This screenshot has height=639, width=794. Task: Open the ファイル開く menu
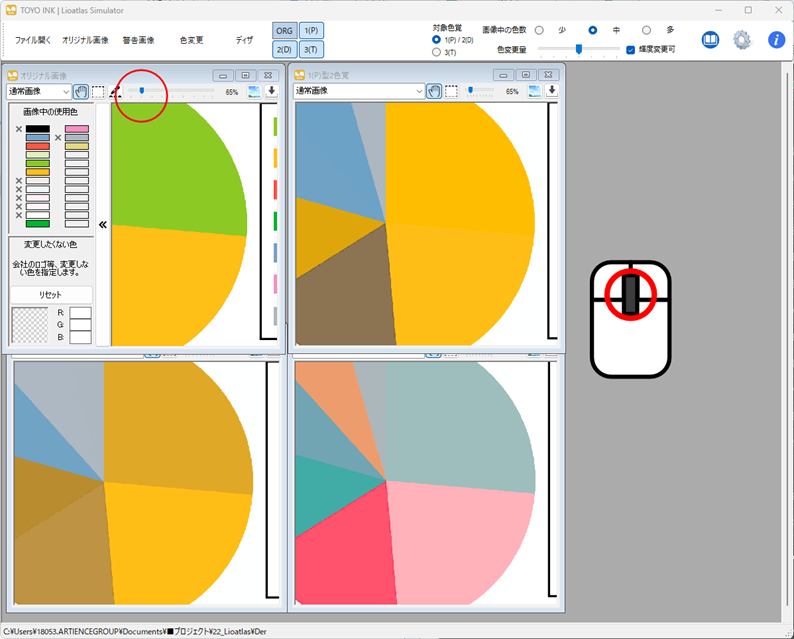32,40
